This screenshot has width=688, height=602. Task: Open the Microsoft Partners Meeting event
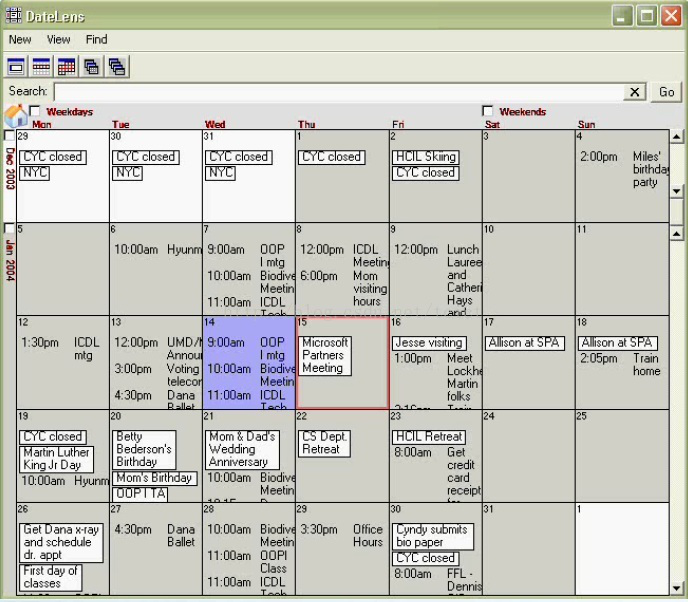tap(325, 355)
